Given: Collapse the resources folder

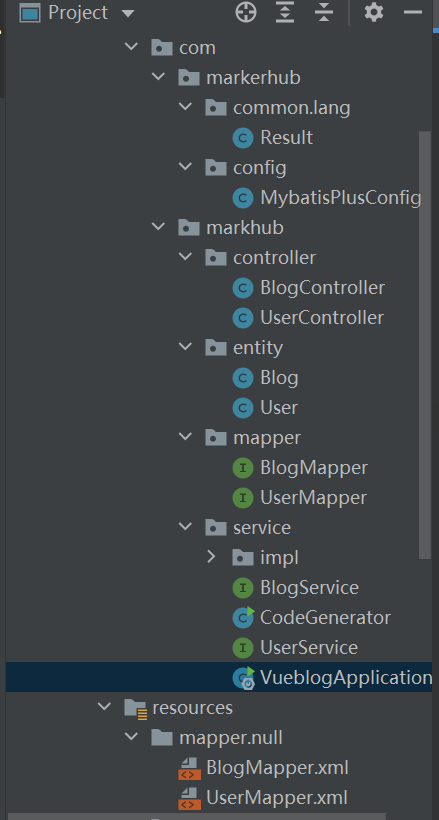Looking at the screenshot, I should click(x=104, y=707).
